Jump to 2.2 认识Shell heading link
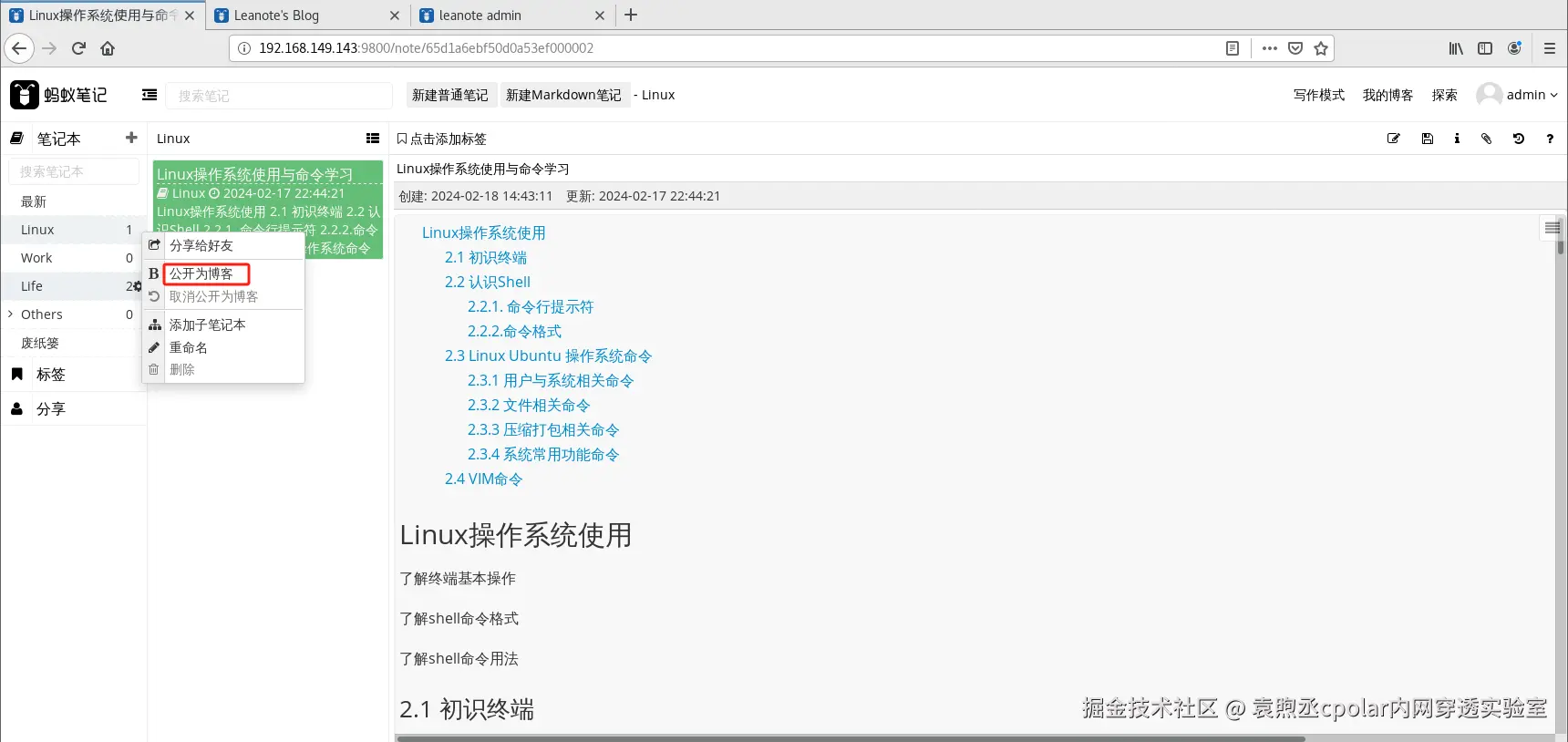The image size is (1568, 742). tap(488, 283)
